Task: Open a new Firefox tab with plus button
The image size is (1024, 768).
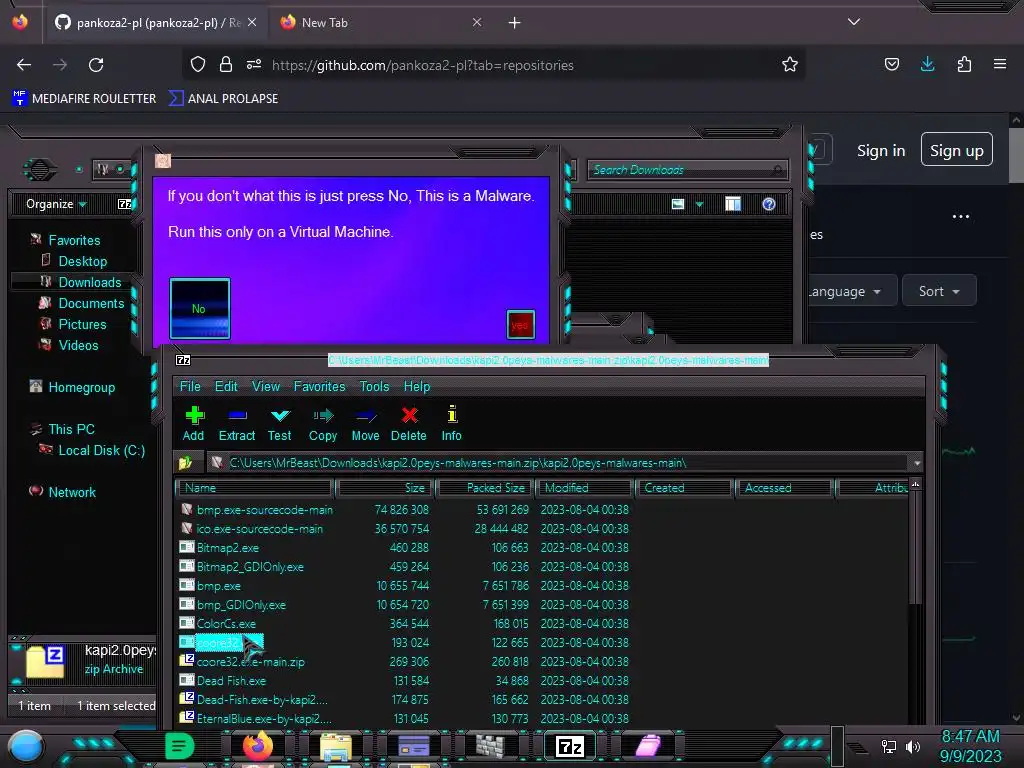Action: coord(515,23)
